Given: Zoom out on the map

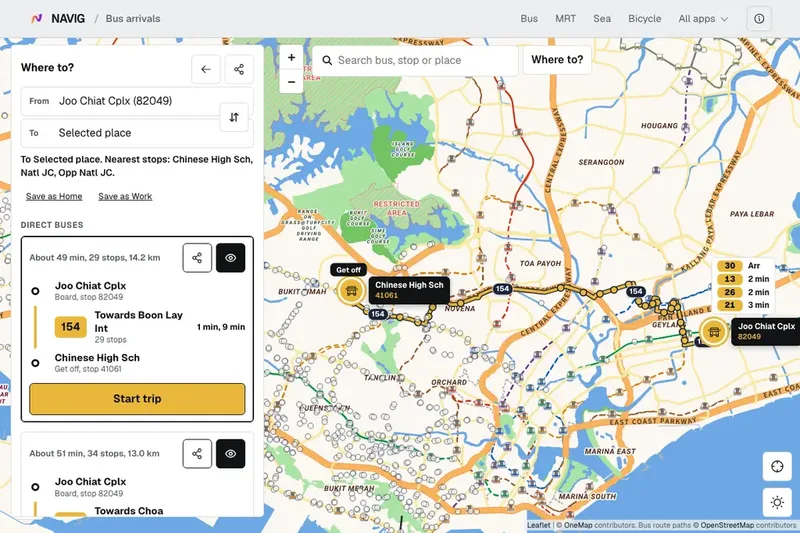Looking at the screenshot, I should 291,82.
